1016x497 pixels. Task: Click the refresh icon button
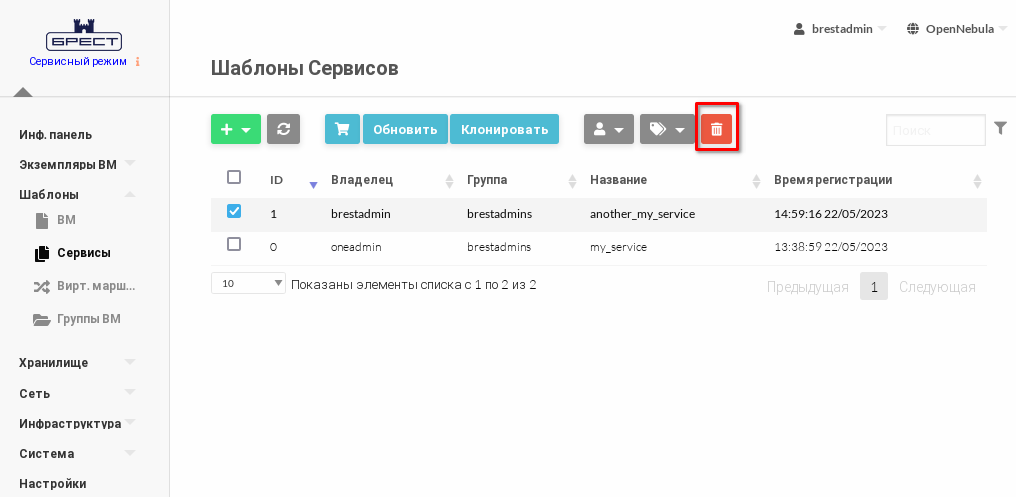283,129
